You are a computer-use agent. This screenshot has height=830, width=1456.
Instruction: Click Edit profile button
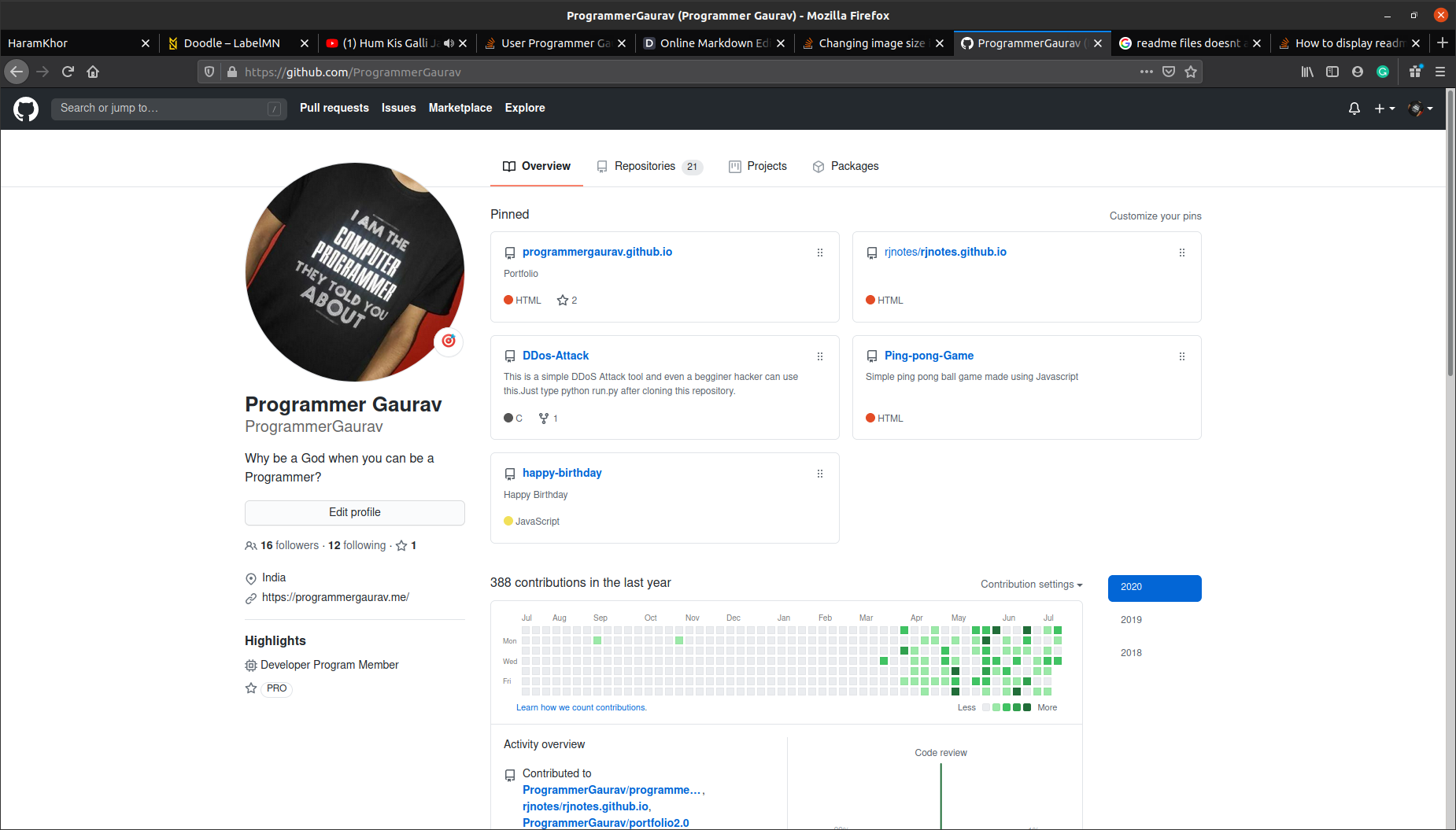(355, 513)
